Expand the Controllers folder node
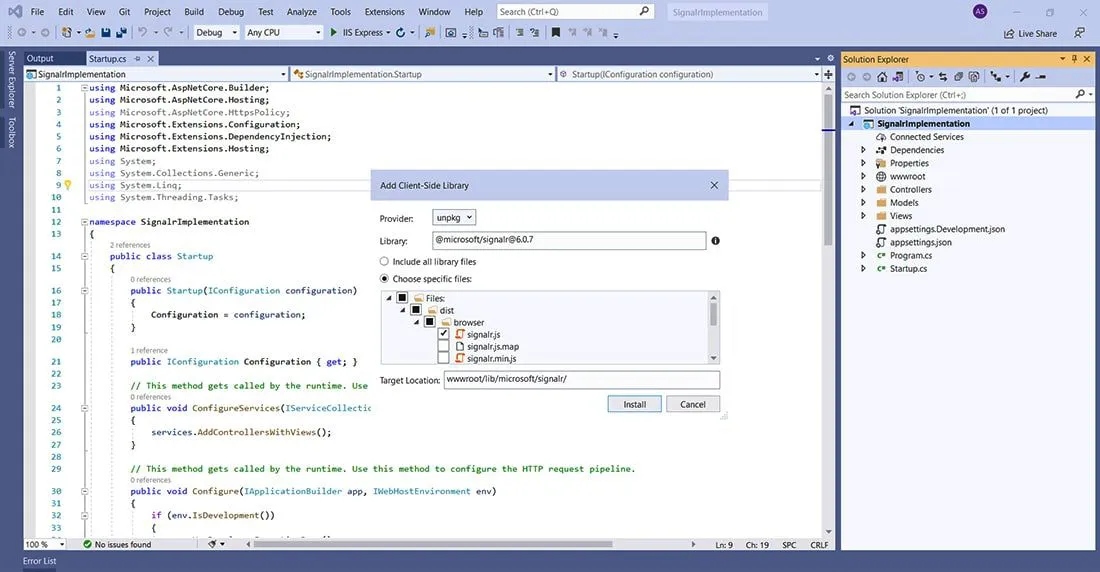The image size is (1100, 572). point(864,189)
